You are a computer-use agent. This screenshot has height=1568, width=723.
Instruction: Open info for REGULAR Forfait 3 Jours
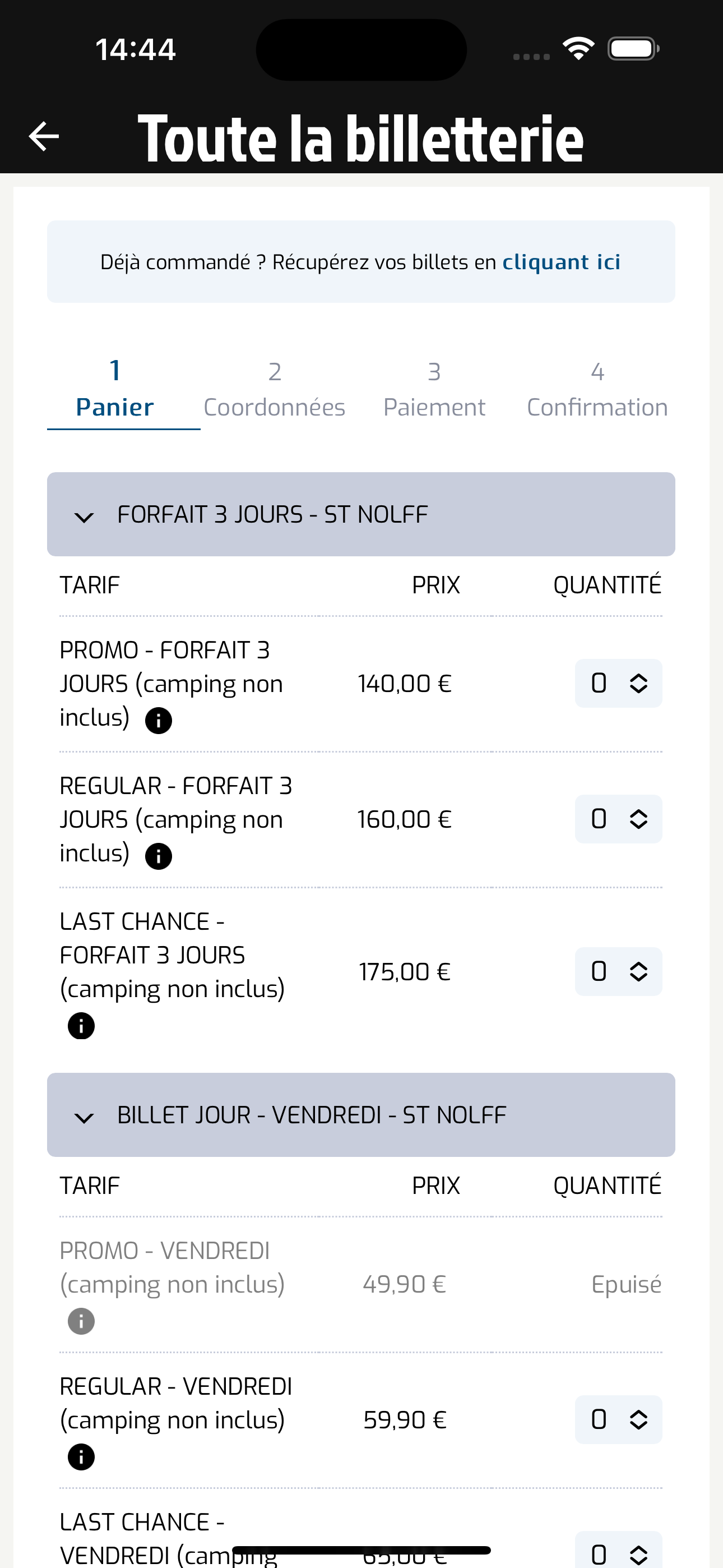tap(158, 856)
